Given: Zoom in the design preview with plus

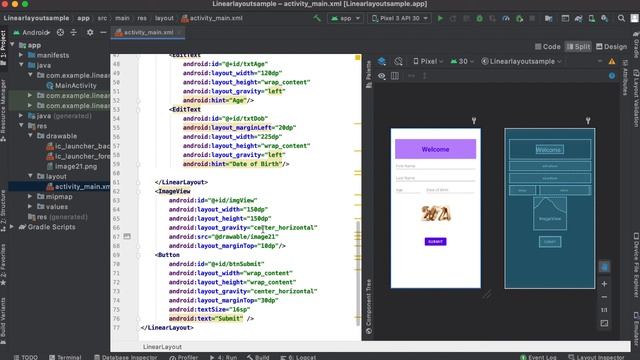Looking at the screenshot, I should point(604,284).
